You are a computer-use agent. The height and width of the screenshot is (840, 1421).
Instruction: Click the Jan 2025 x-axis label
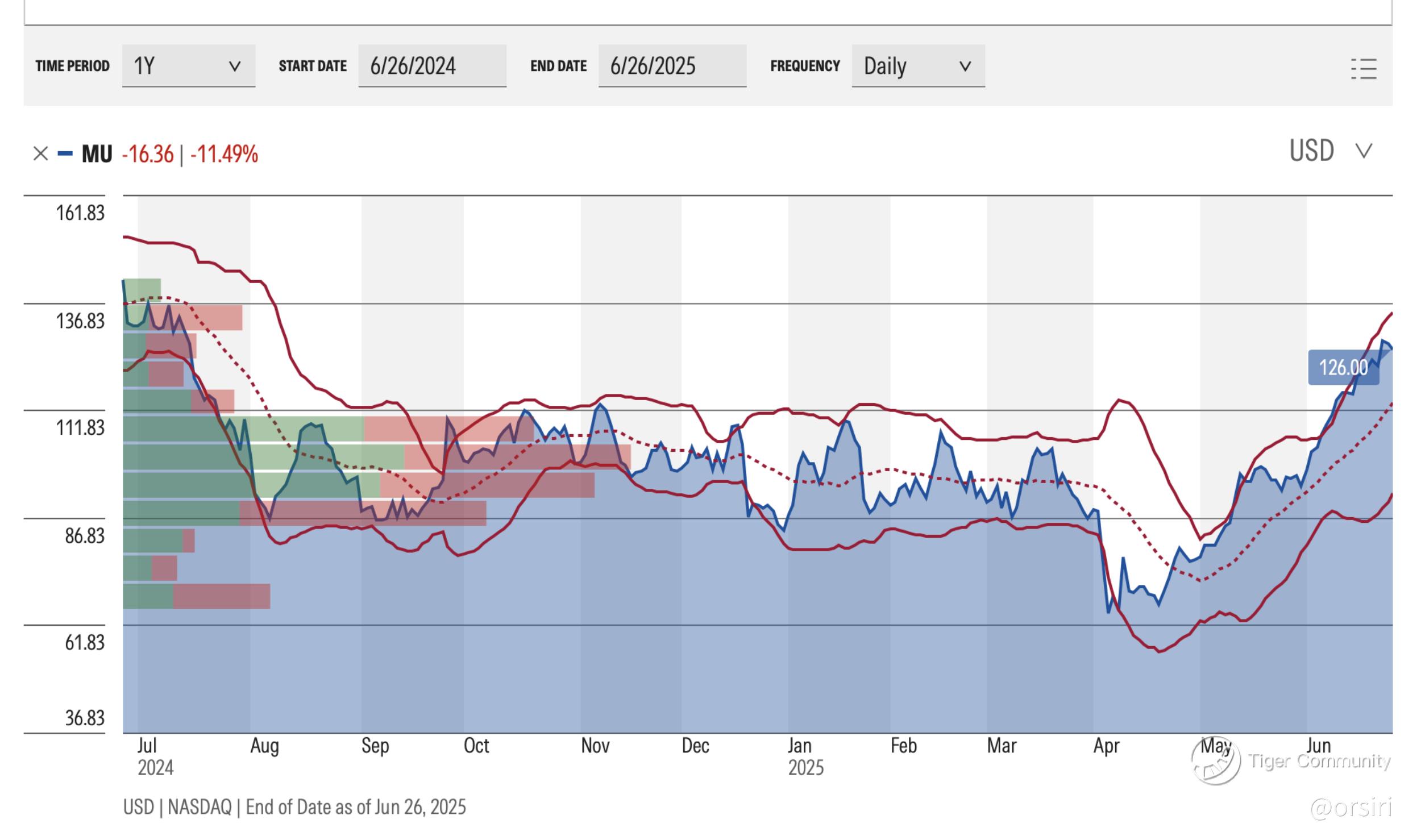point(805,756)
